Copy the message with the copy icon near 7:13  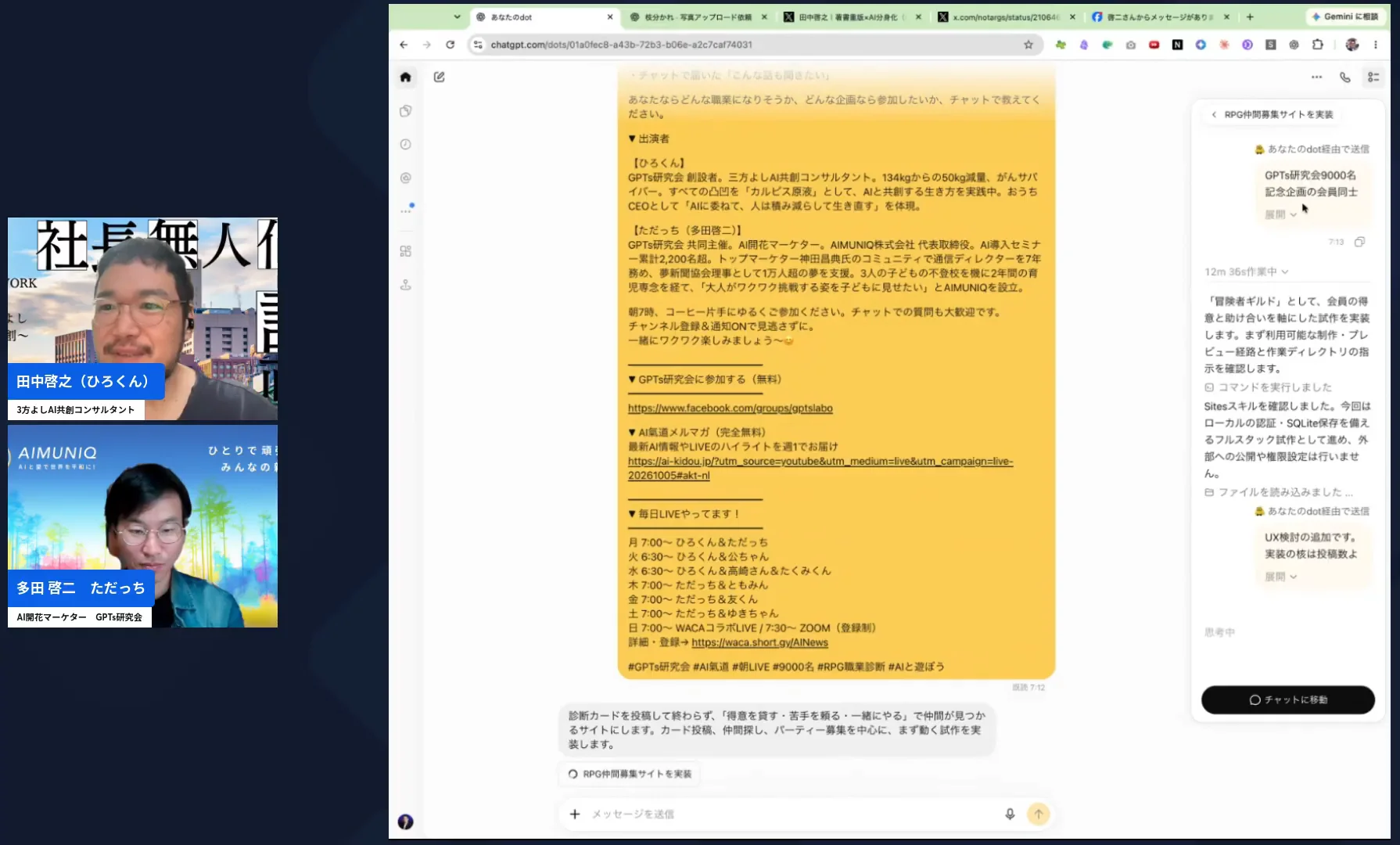click(1359, 242)
